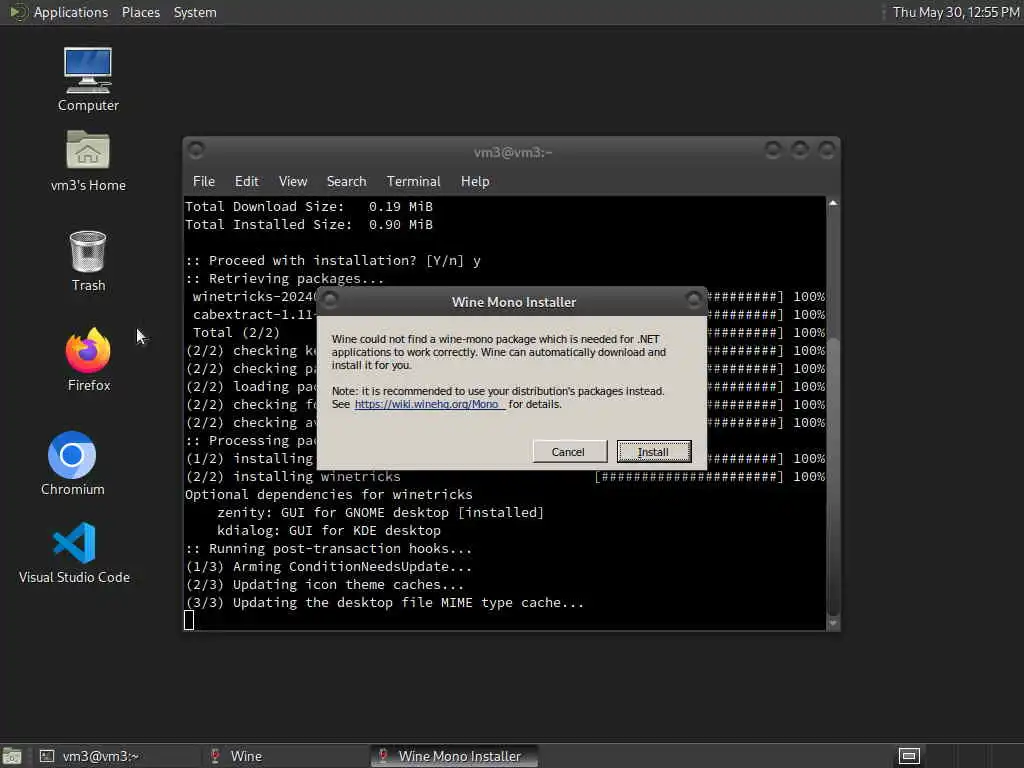Click the vm3@vm3:~ terminal title bar
The image size is (1024, 768).
click(x=512, y=152)
